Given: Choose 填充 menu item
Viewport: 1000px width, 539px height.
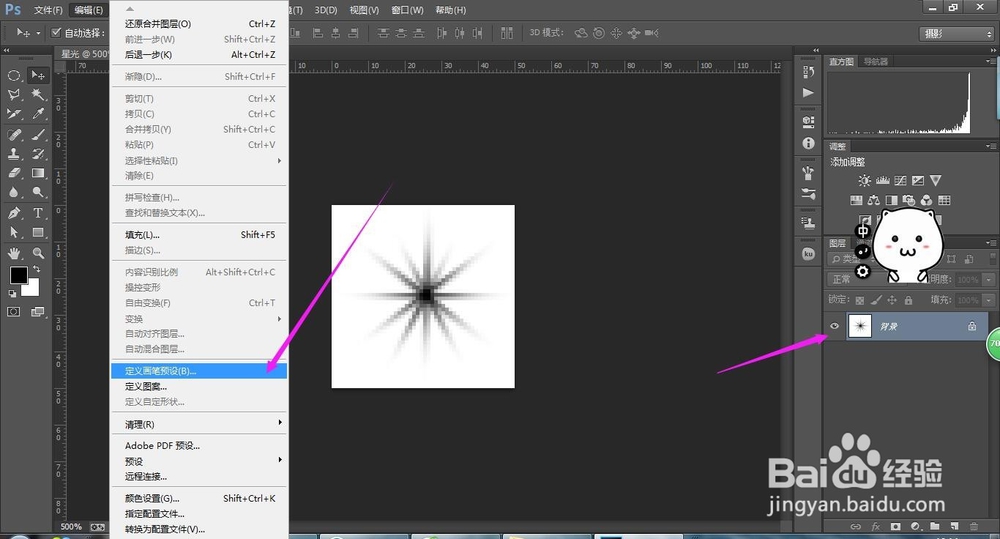Looking at the screenshot, I should coord(200,235).
